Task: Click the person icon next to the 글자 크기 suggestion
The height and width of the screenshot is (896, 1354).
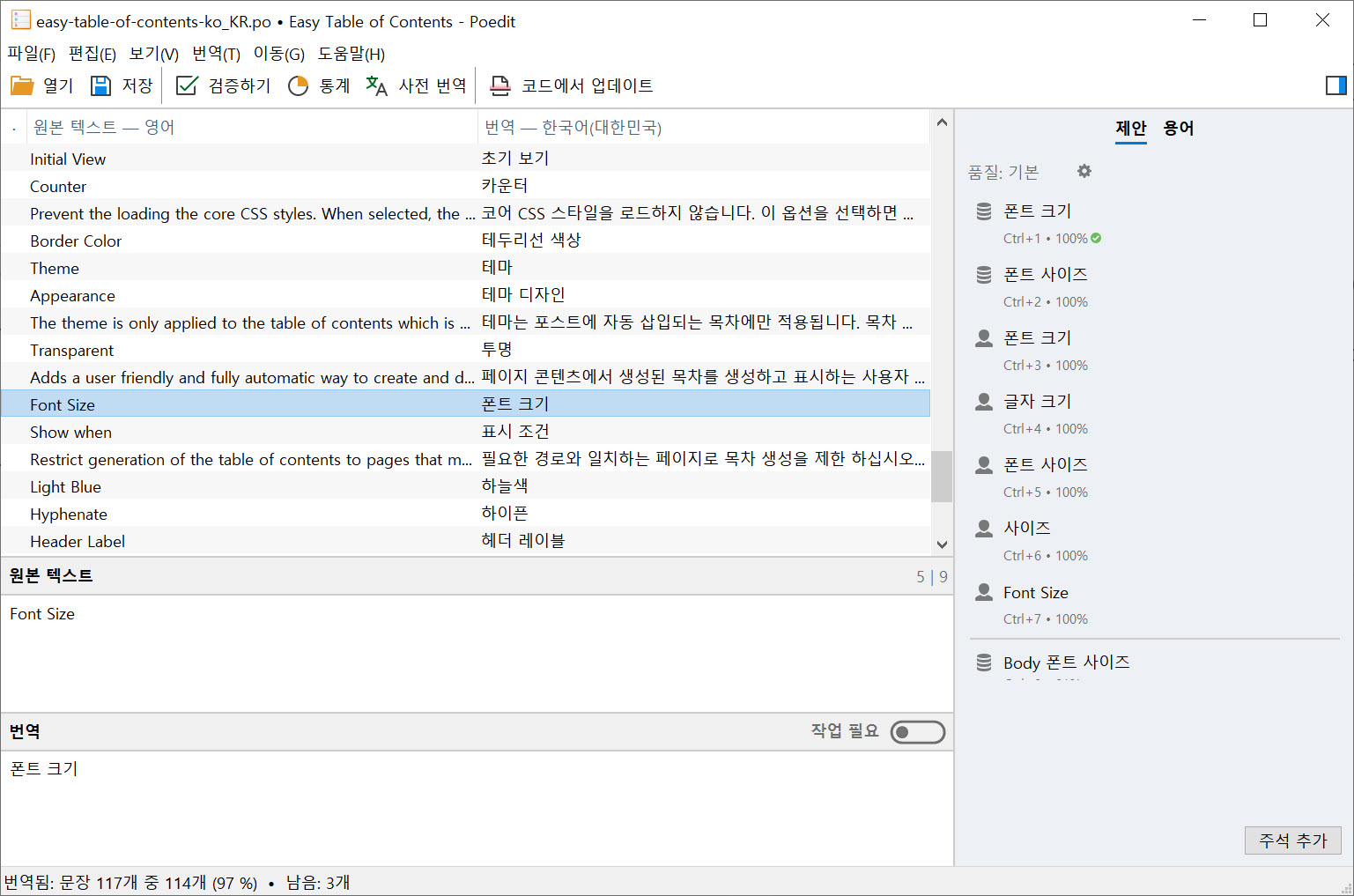Action: [983, 401]
